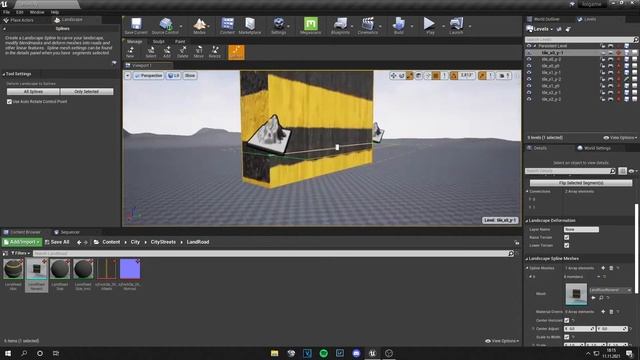This screenshot has height=360, width=640.
Task: Open the Marketplace toolbar icon
Action: click(x=250, y=26)
